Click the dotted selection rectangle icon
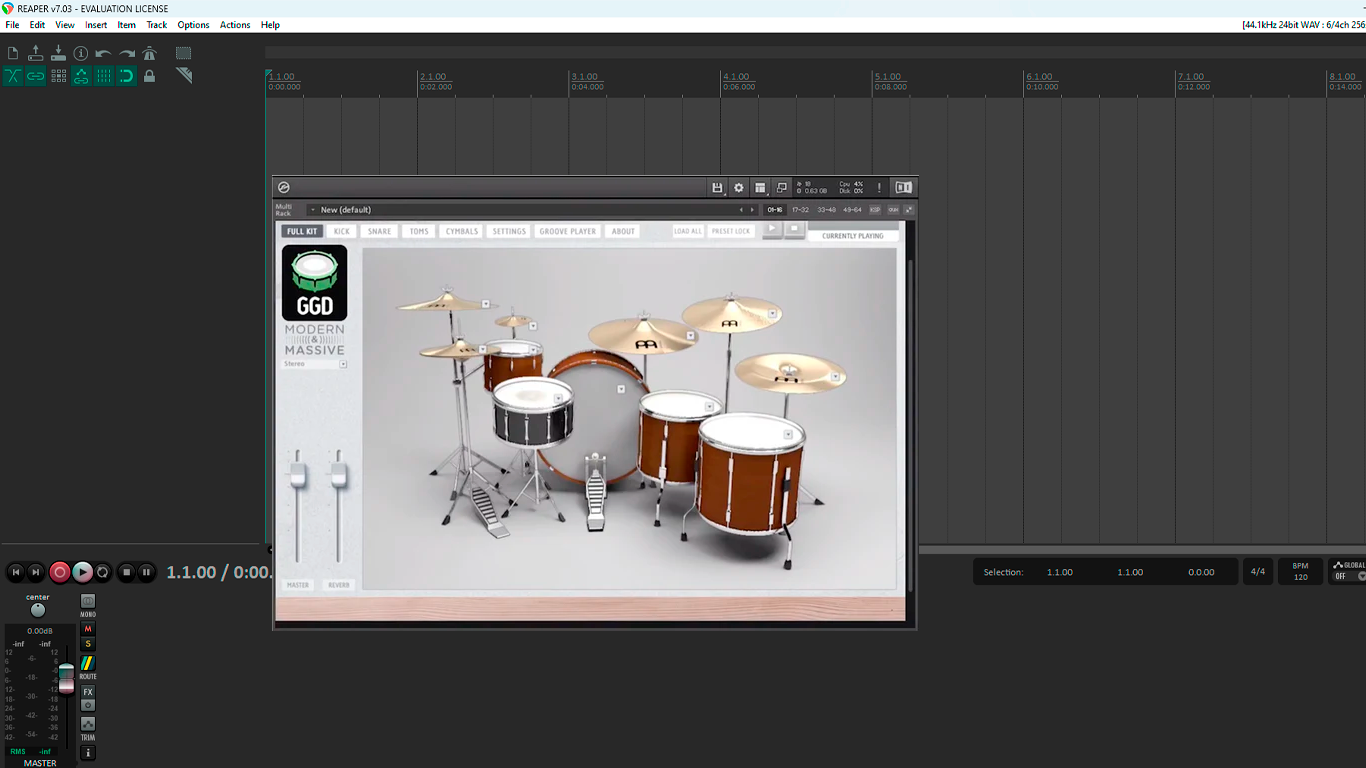 (184, 53)
